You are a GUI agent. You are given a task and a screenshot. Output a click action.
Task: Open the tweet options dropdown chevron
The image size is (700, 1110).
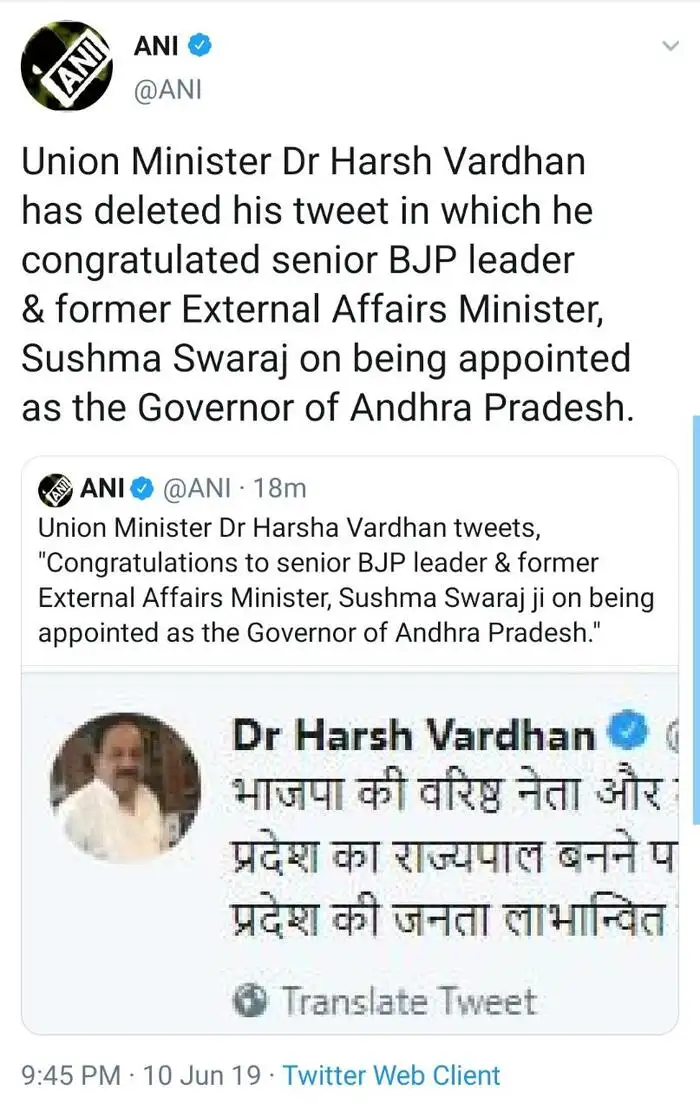click(669, 47)
